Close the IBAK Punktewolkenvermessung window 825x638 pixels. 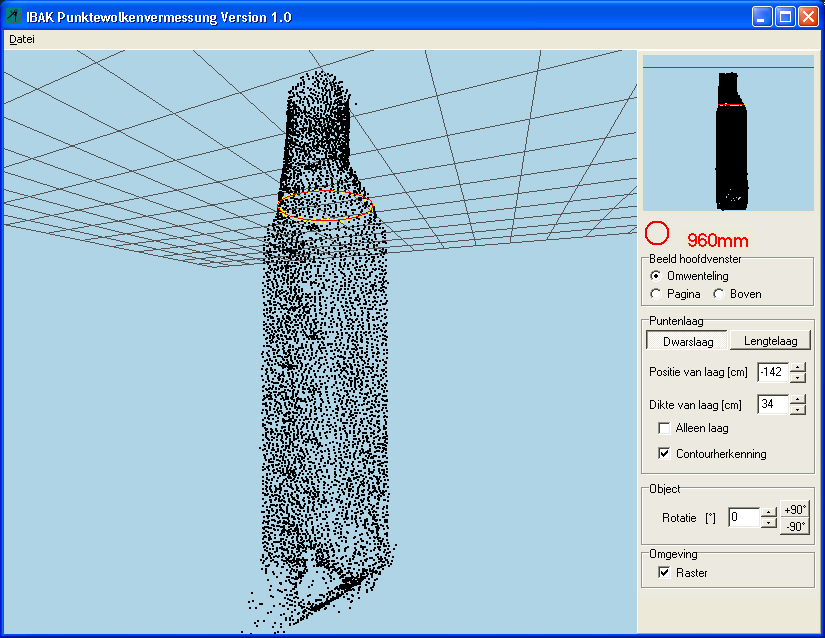coord(808,16)
